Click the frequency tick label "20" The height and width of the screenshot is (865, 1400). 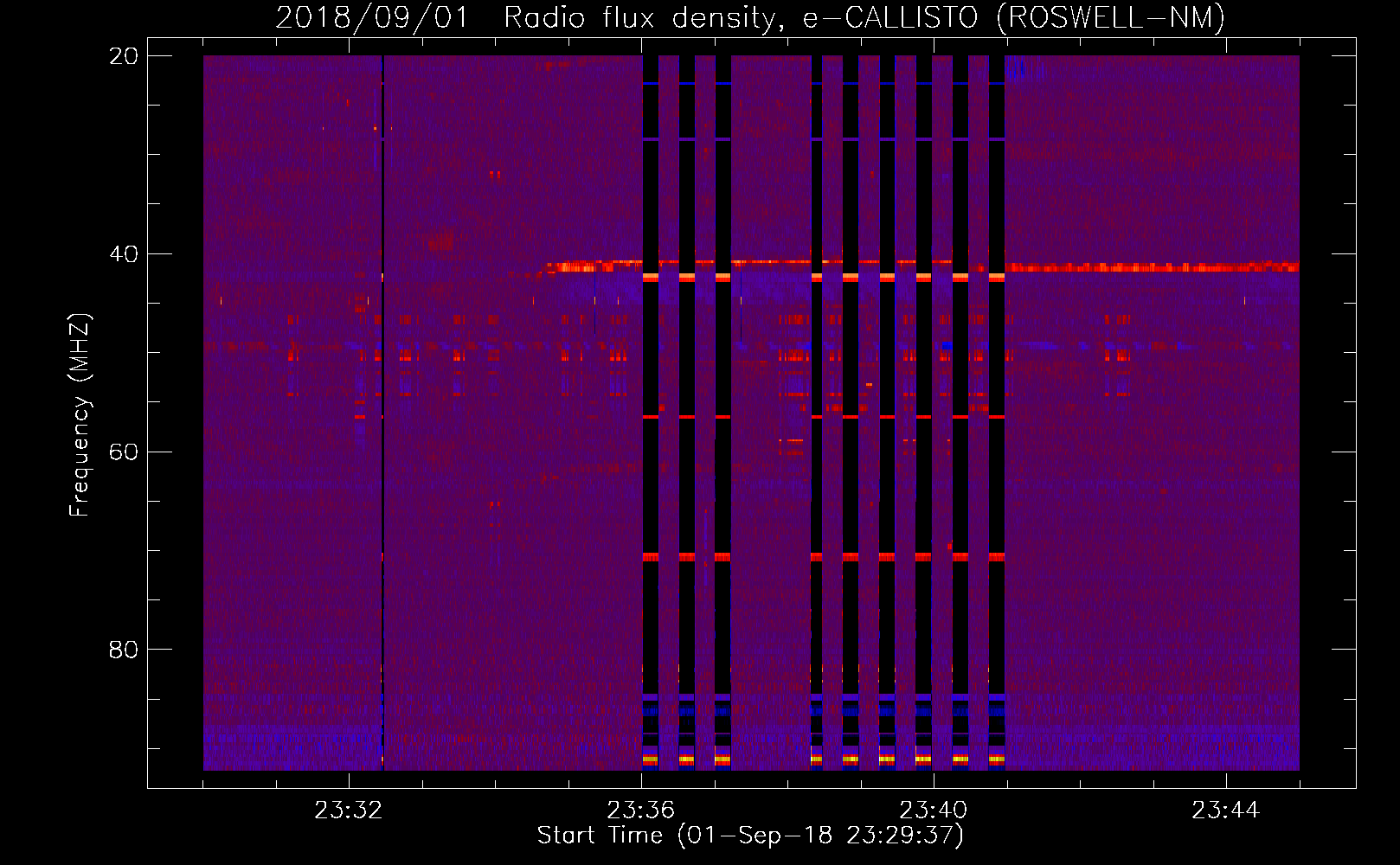(x=124, y=56)
